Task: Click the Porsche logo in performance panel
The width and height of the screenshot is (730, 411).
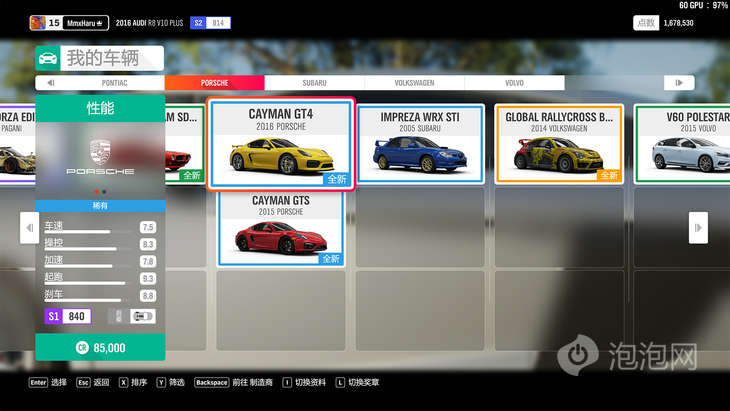Action: 100,157
